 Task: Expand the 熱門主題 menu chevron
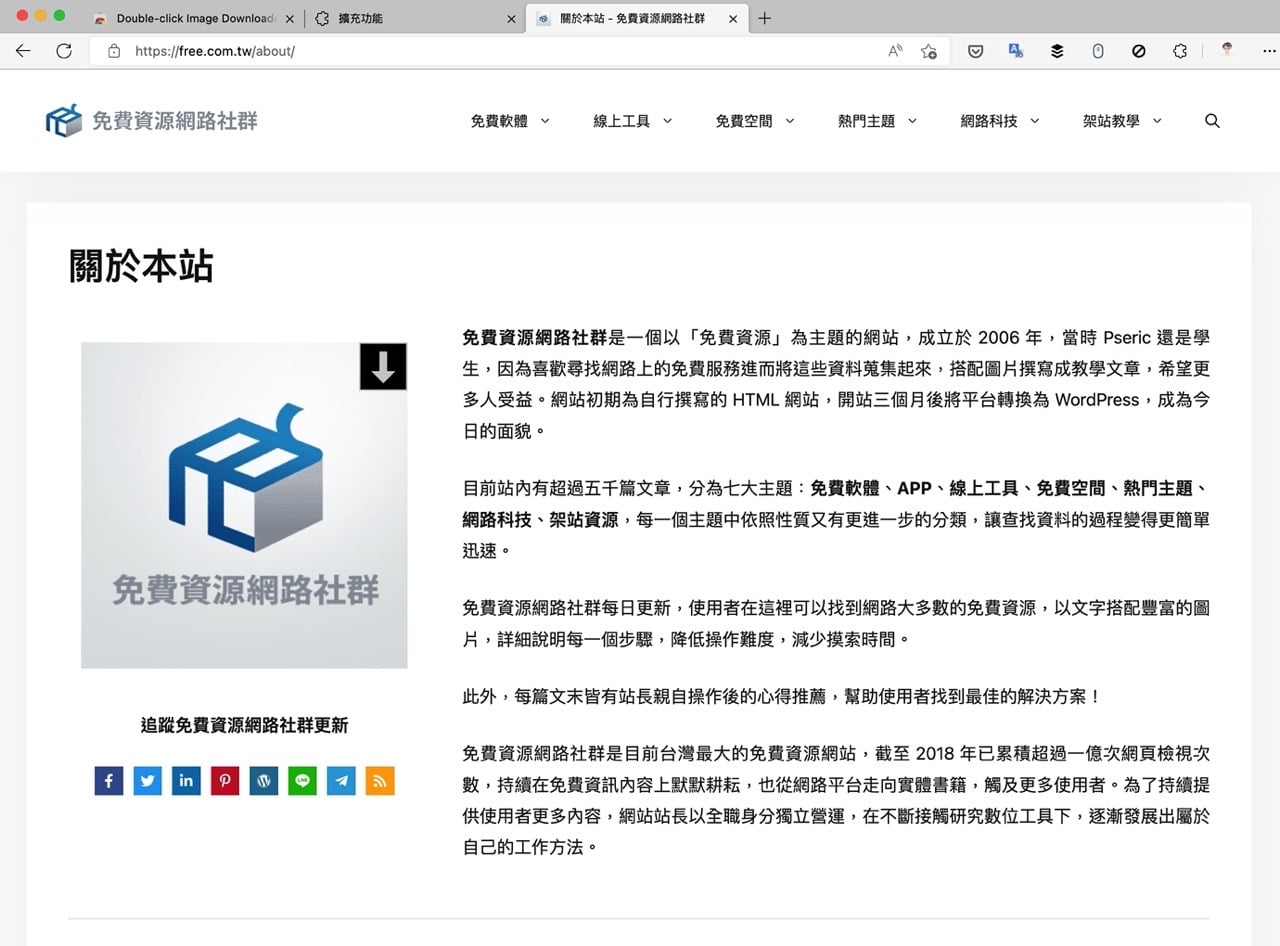point(912,121)
